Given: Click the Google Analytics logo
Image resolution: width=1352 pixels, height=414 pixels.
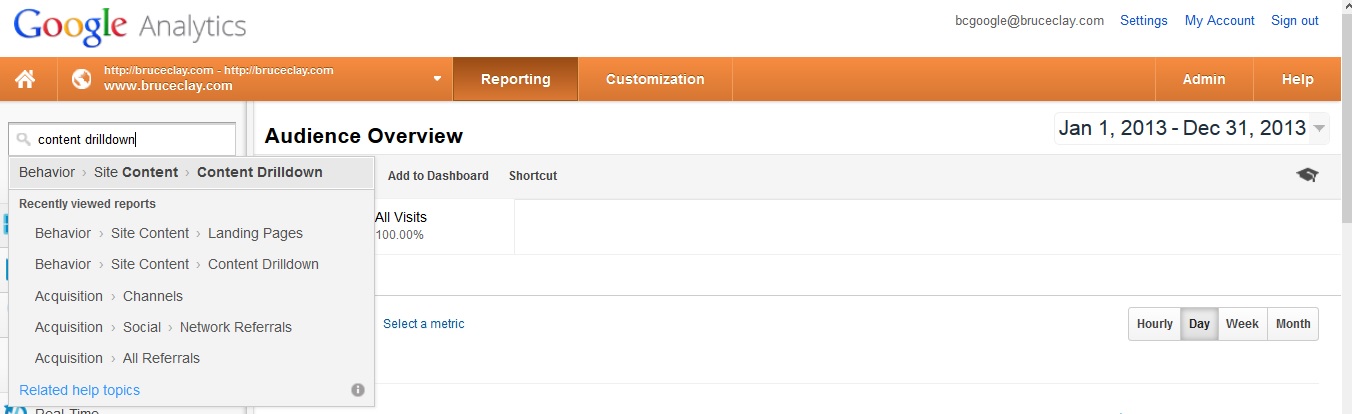Looking at the screenshot, I should (130, 26).
